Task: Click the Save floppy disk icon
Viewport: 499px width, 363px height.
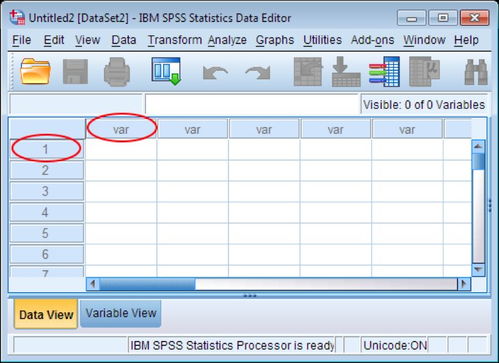Action: point(75,72)
